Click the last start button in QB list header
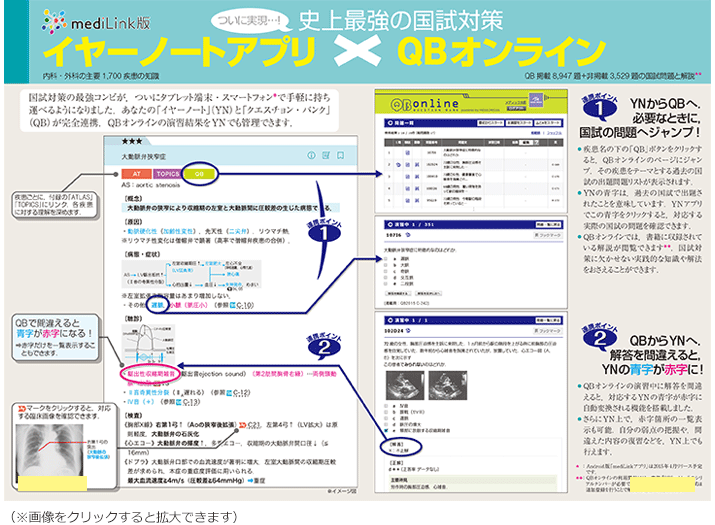The image size is (715, 525). pos(548,123)
